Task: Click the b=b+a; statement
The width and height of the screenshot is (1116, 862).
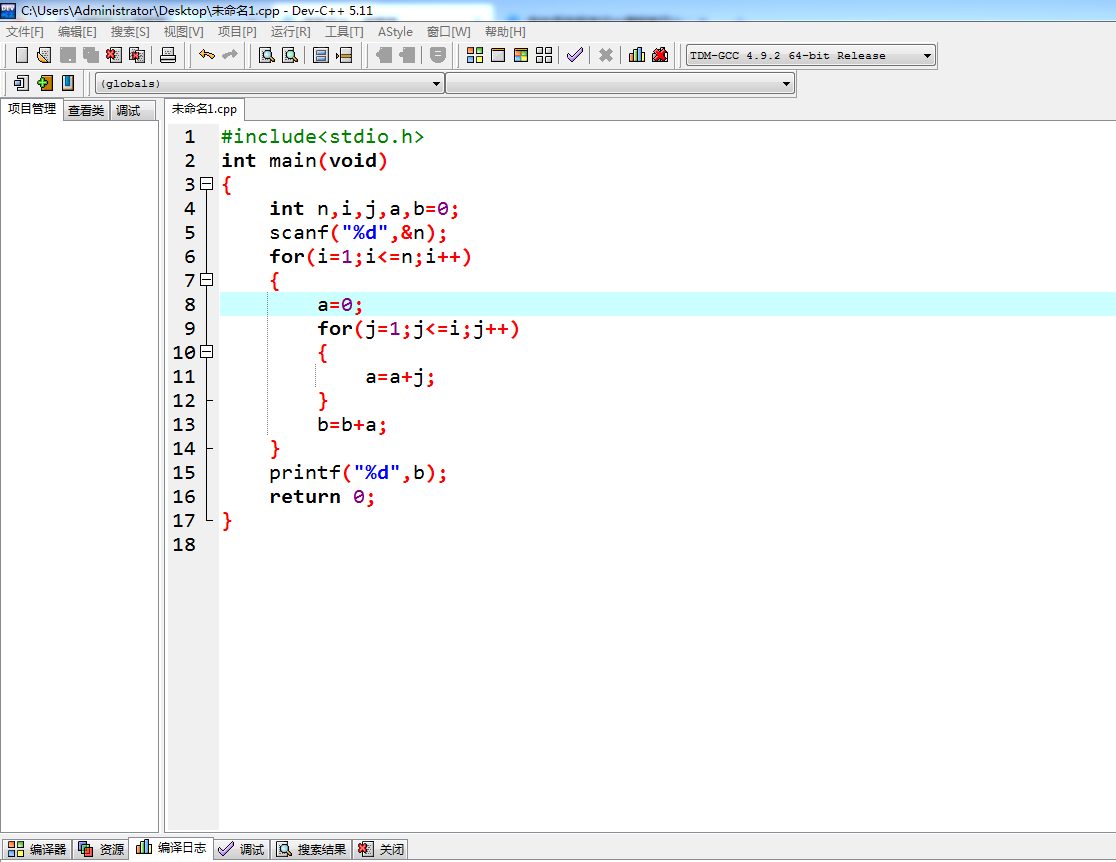Action: click(x=352, y=425)
